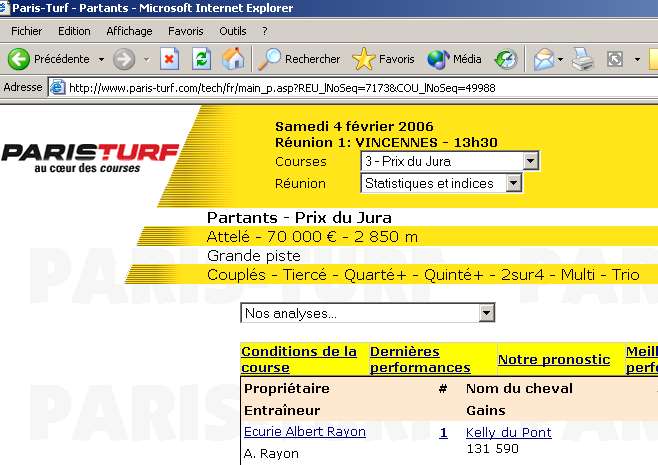
Task: Click 'Gains' header label
Action: [x=486, y=410]
